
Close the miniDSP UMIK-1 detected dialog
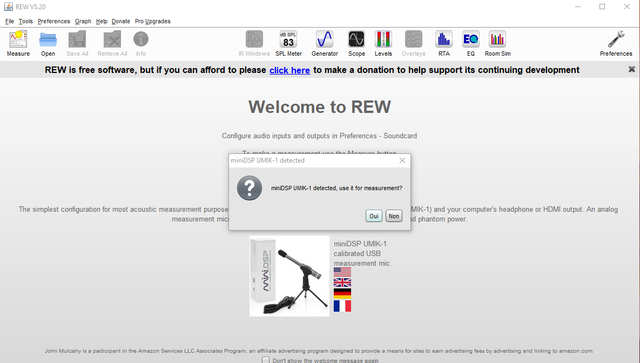(402, 160)
